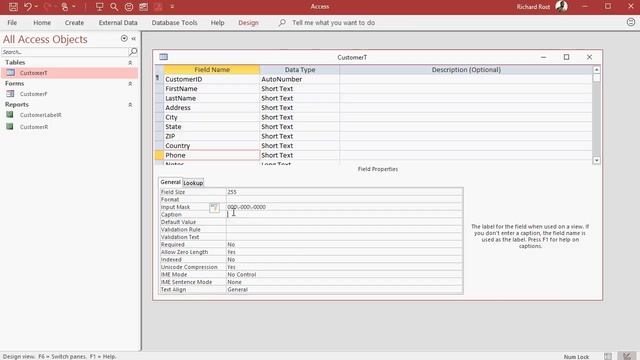This screenshot has width=640, height=360.
Task: Open the Undo history dropdown arrow
Action: 36,7
